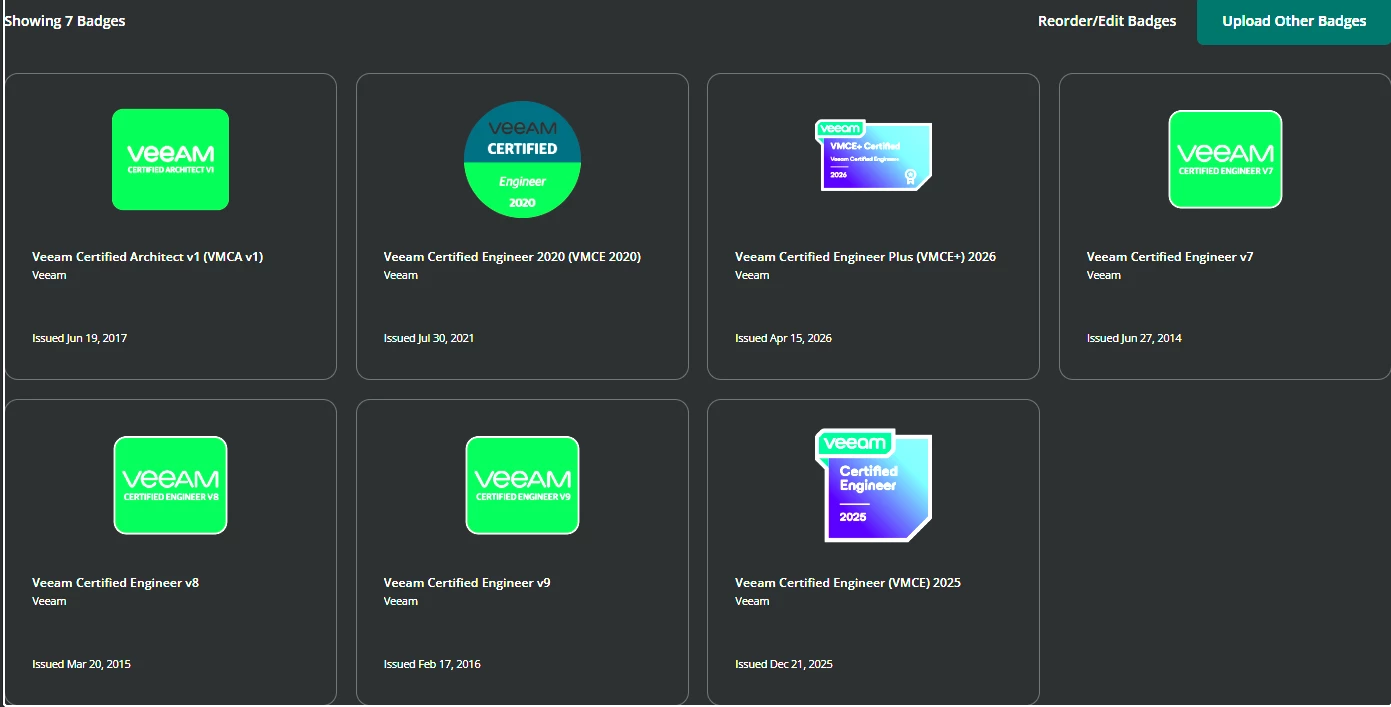1391x707 pixels.
Task: Click the Certified Engineer V7 badge image
Action: click(x=1225, y=159)
